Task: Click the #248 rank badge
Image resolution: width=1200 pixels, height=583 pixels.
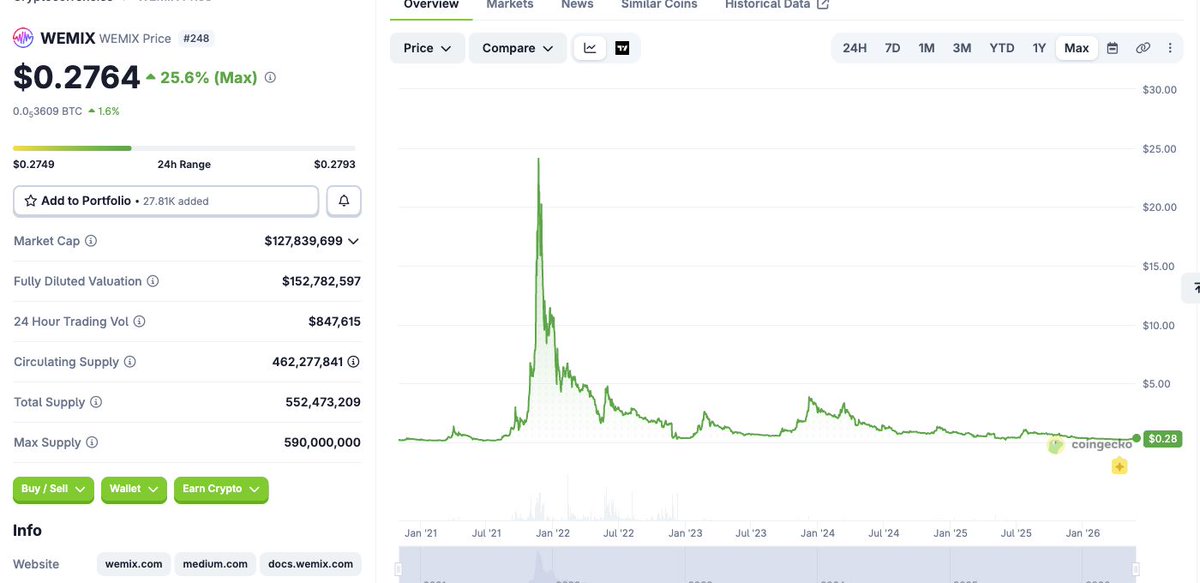Action: tap(196, 39)
